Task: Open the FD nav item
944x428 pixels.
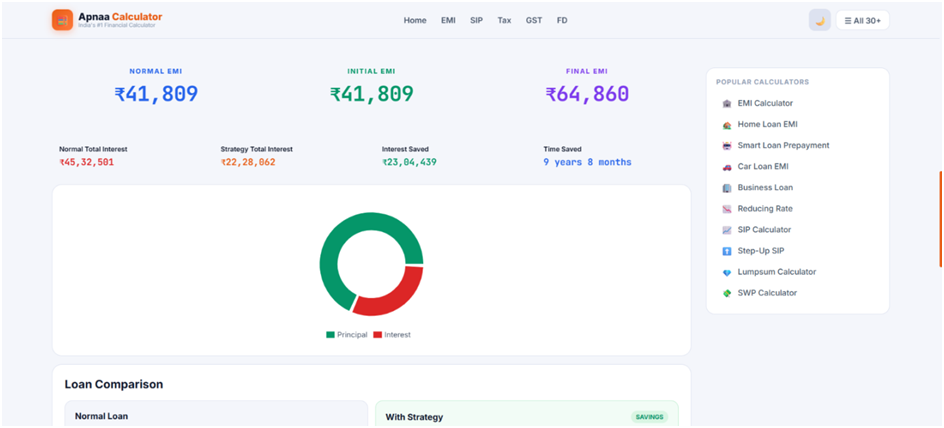Action: click(562, 20)
